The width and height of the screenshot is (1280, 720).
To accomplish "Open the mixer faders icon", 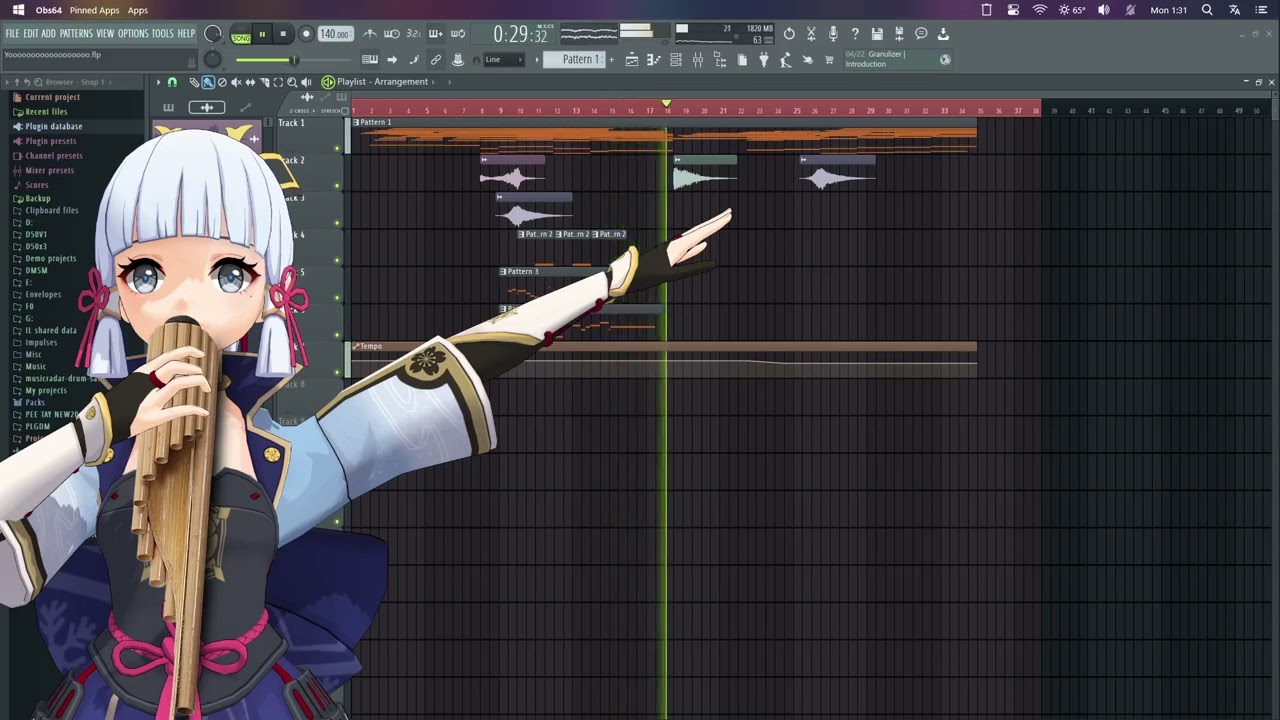I will tap(698, 60).
